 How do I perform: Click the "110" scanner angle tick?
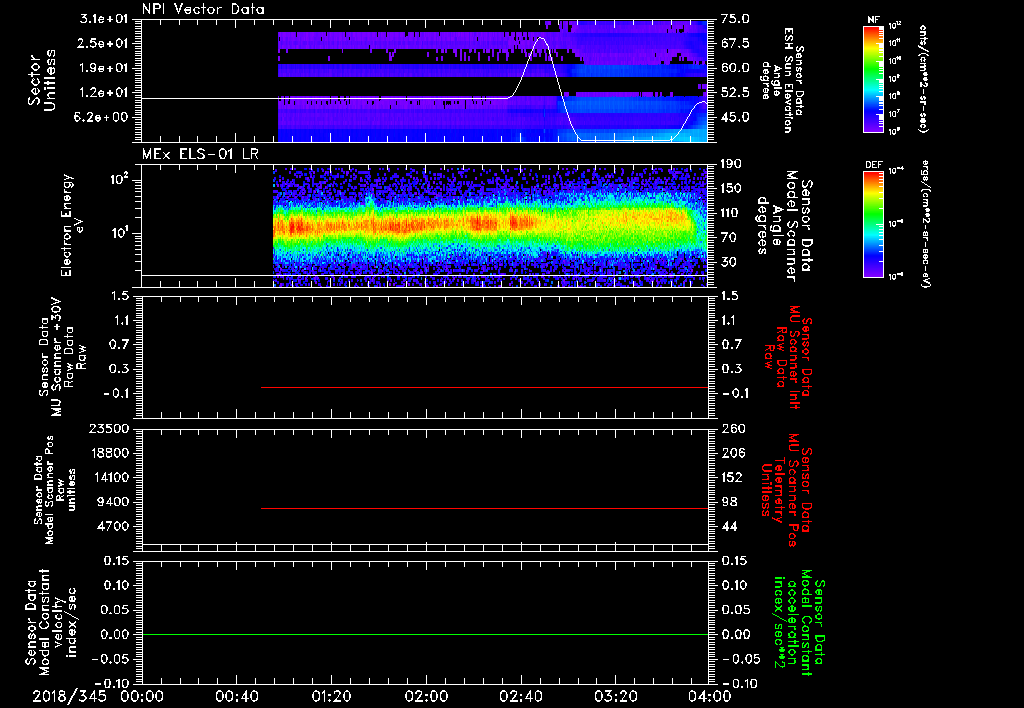731,213
